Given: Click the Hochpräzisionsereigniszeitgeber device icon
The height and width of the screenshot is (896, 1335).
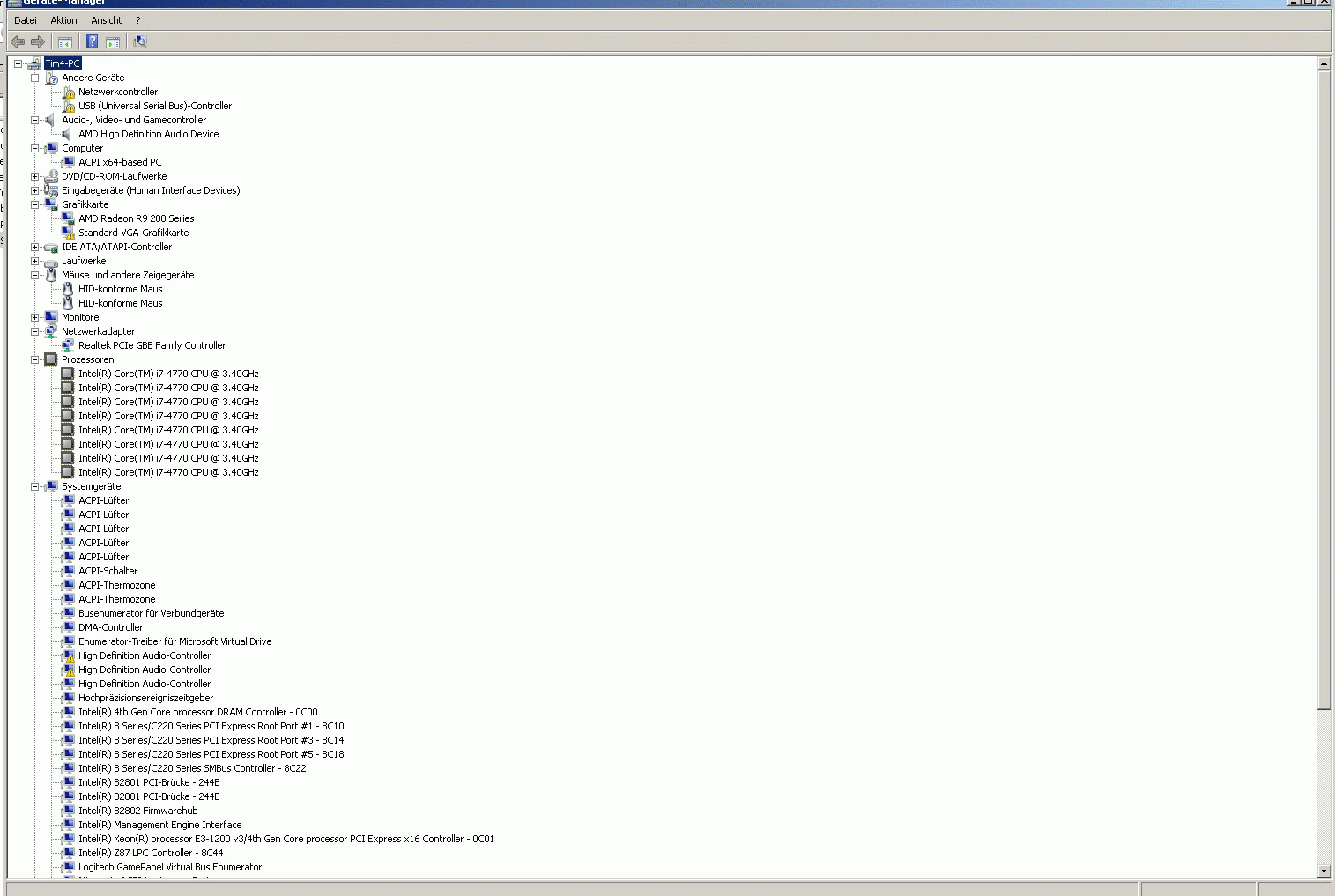Looking at the screenshot, I should (x=68, y=698).
